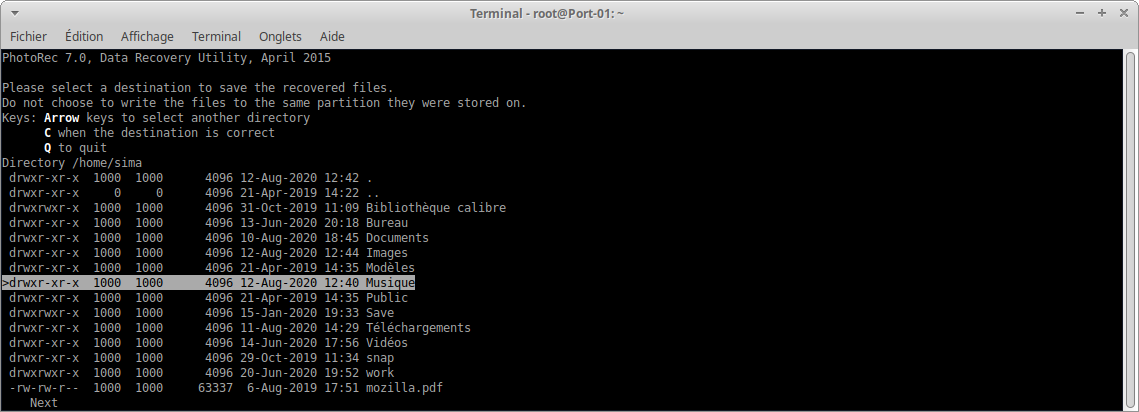Screen dimensions: 1139x412
Task: Open the Édition menu
Action: [84, 36]
